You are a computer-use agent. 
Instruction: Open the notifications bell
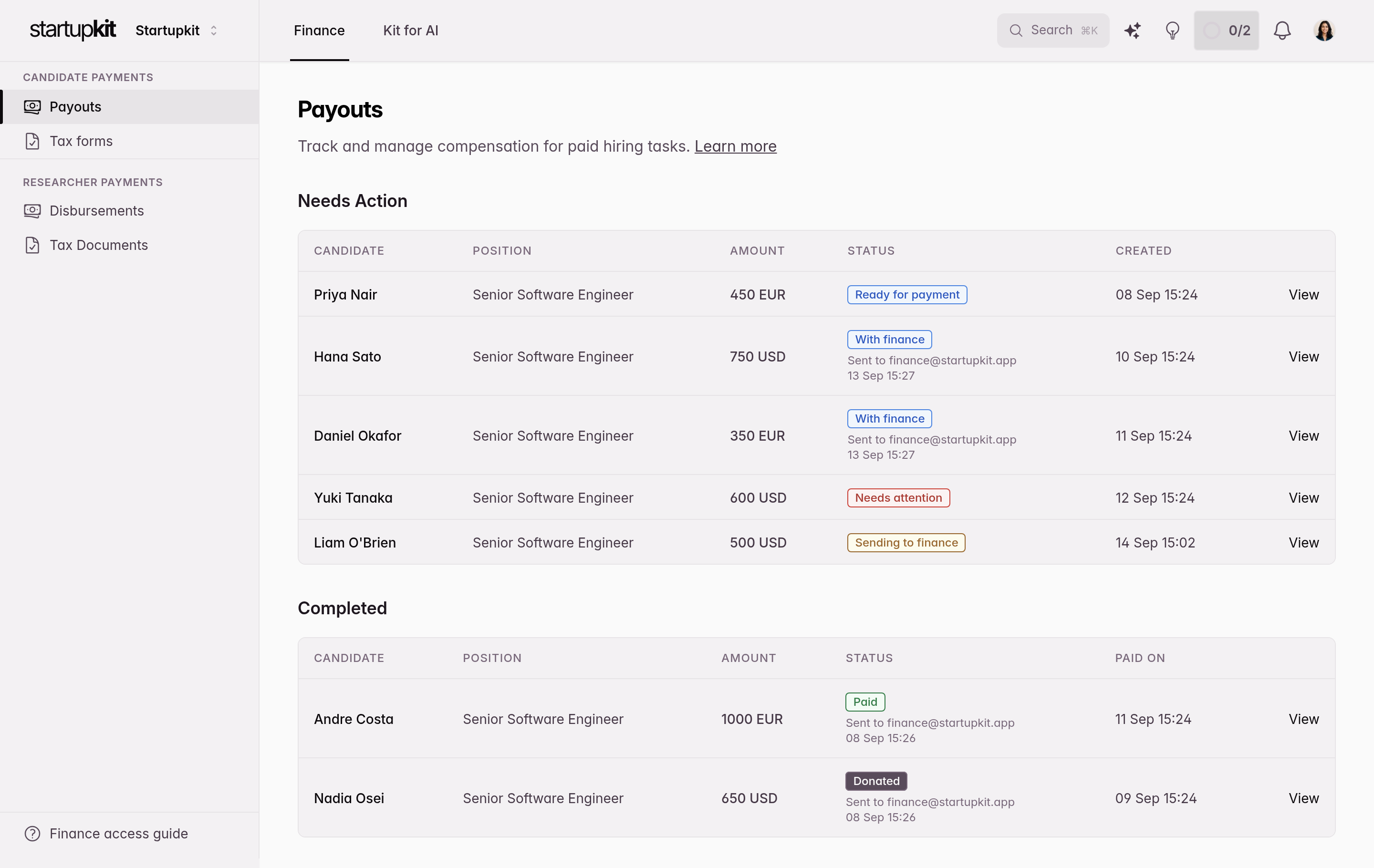pyautogui.click(x=1282, y=30)
